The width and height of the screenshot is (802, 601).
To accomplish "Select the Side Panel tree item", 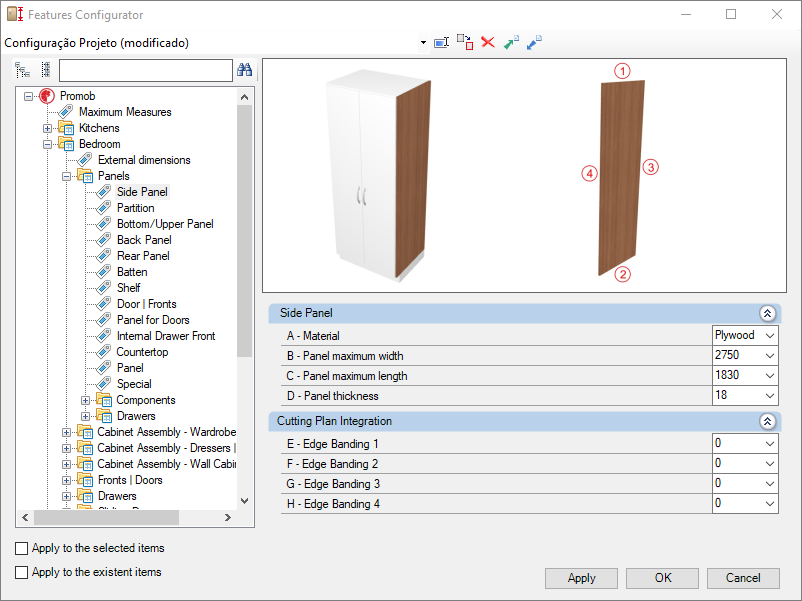I will pyautogui.click(x=142, y=192).
